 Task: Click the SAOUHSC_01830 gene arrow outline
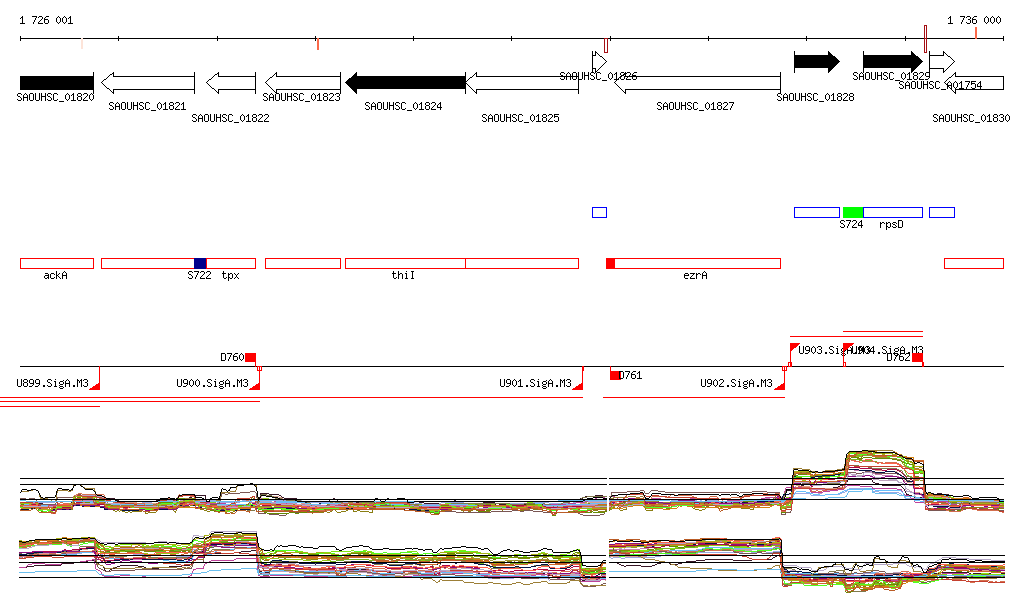tap(974, 83)
